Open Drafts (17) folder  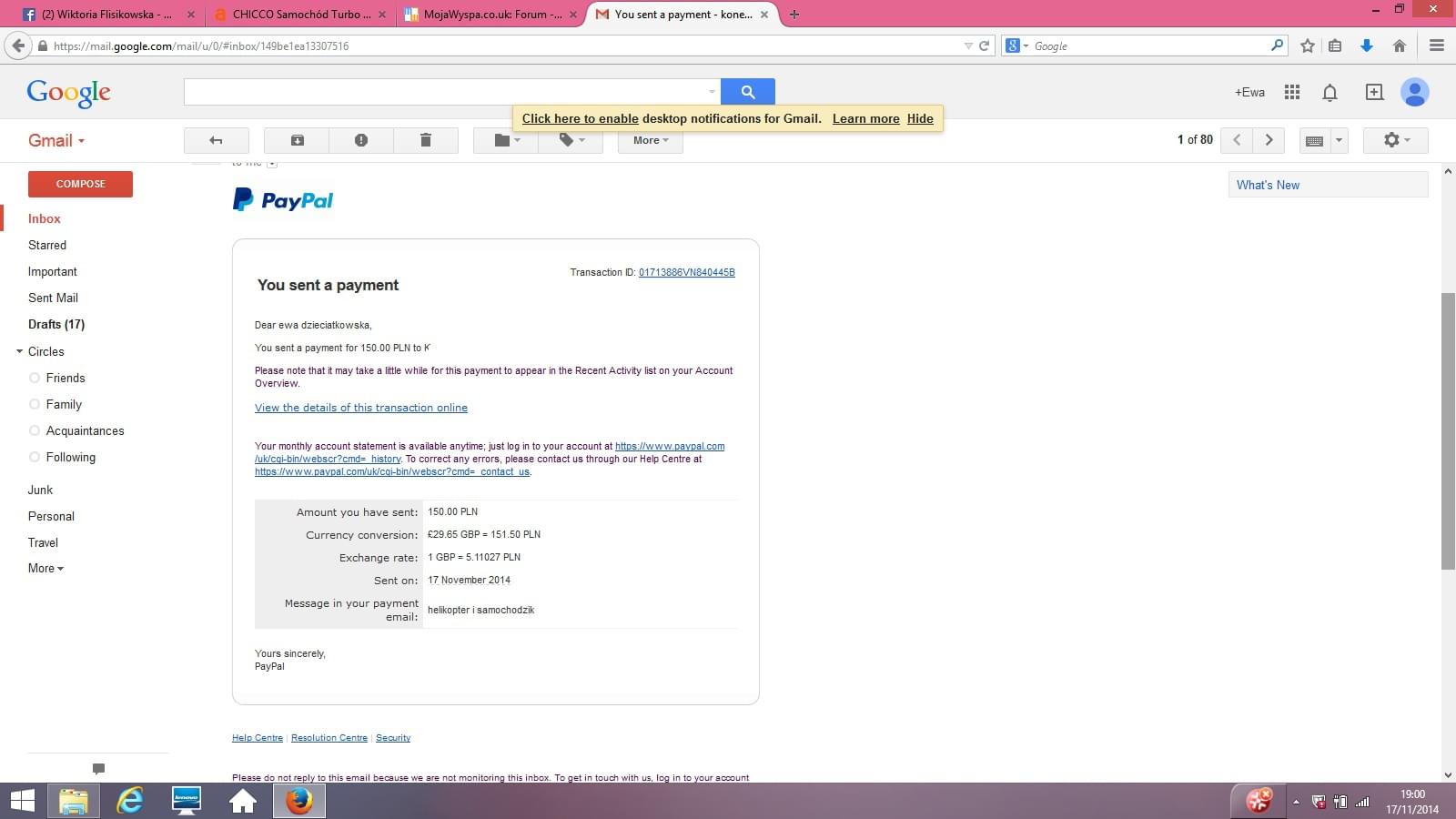tap(56, 324)
